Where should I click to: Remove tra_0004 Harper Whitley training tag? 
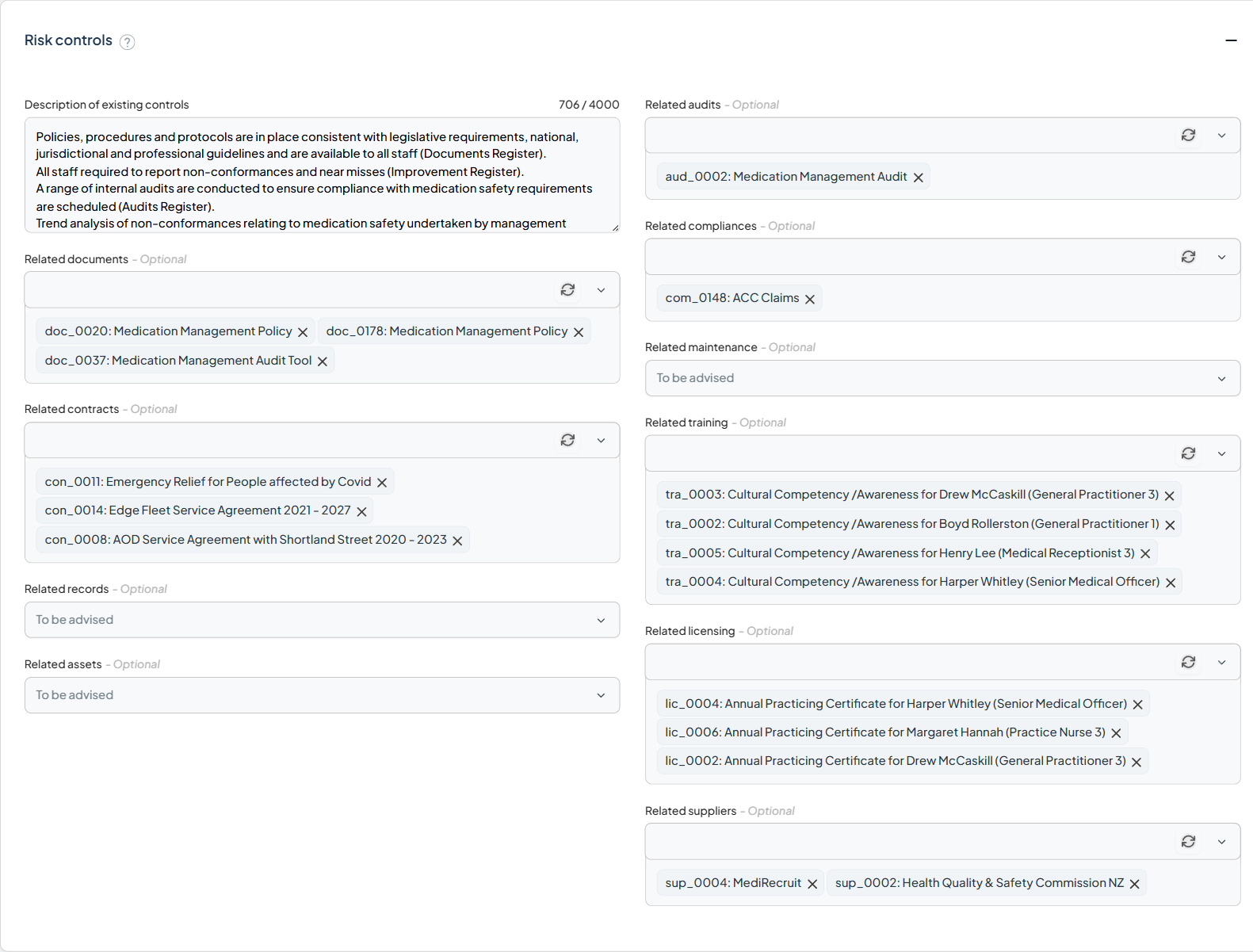1171,583
